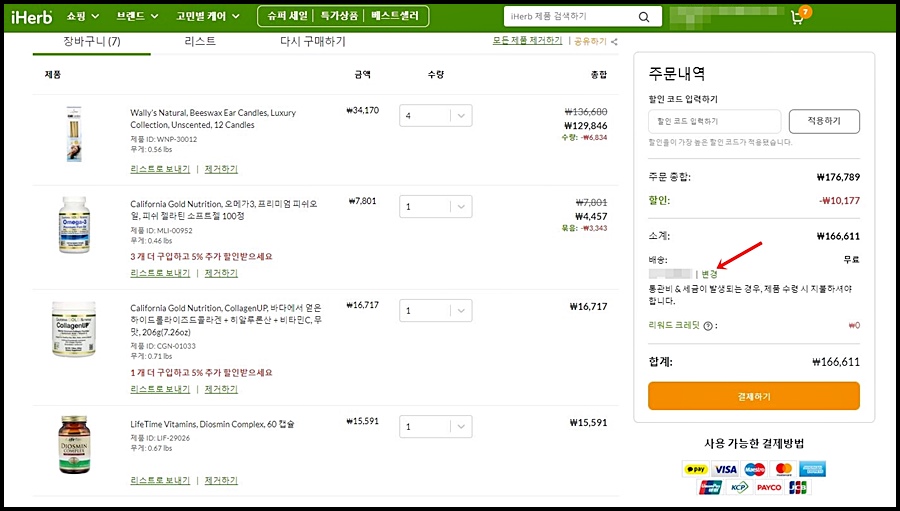Click the search magnifier icon
The image size is (900, 511).
tap(644, 17)
